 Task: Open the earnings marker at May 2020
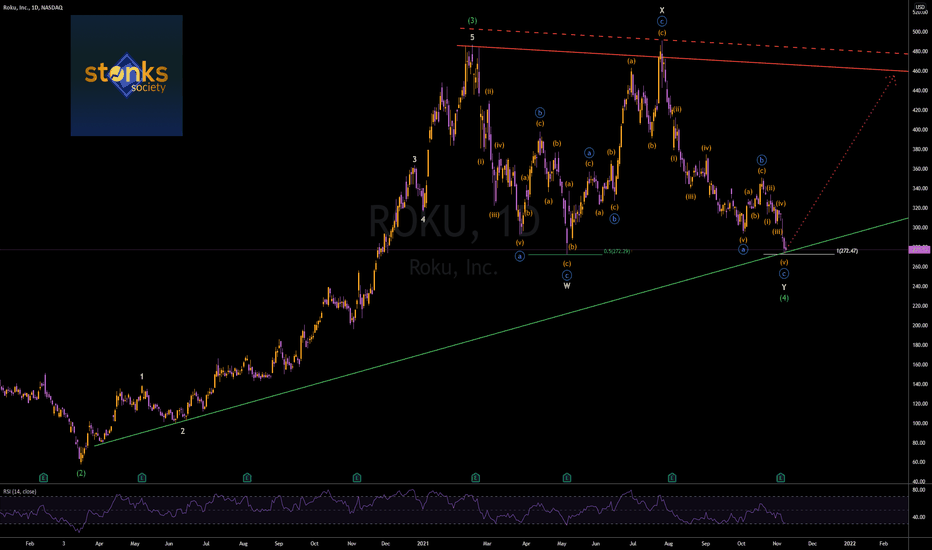(x=142, y=477)
